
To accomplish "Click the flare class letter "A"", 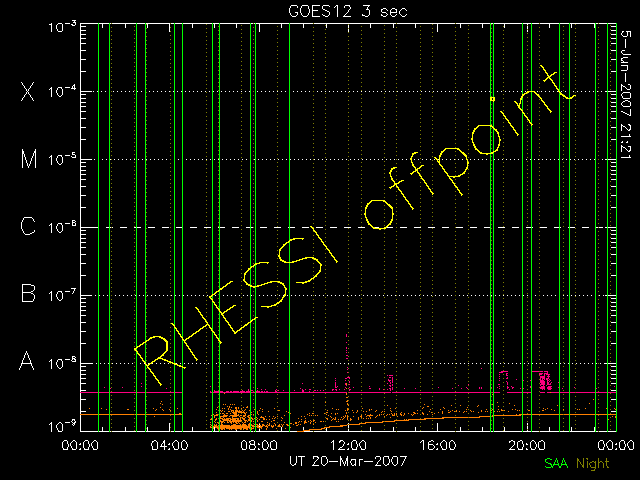I will point(27,361).
